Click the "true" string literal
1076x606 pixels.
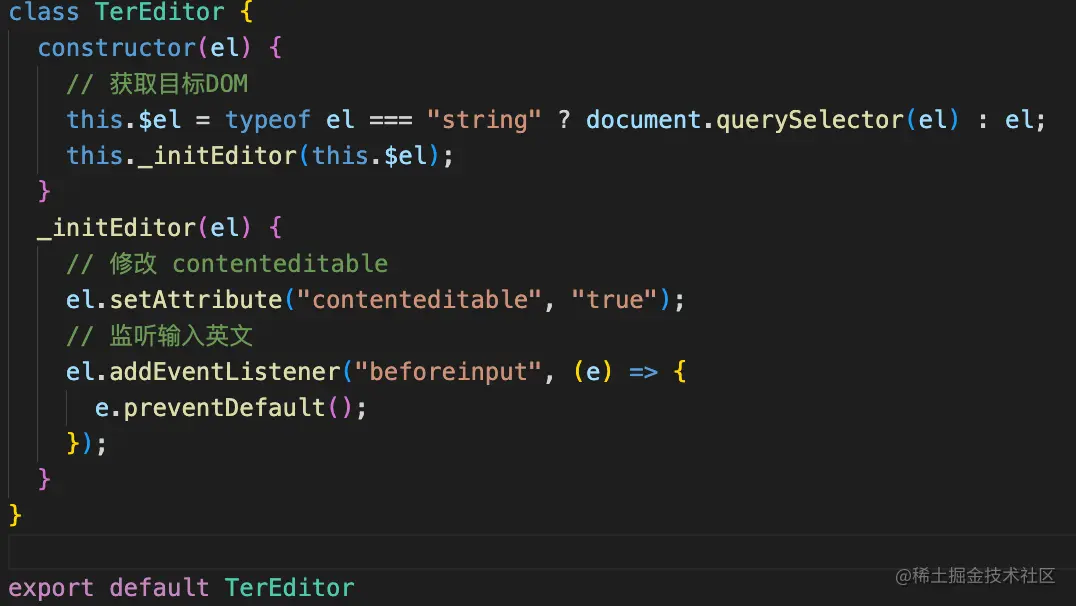pos(614,299)
